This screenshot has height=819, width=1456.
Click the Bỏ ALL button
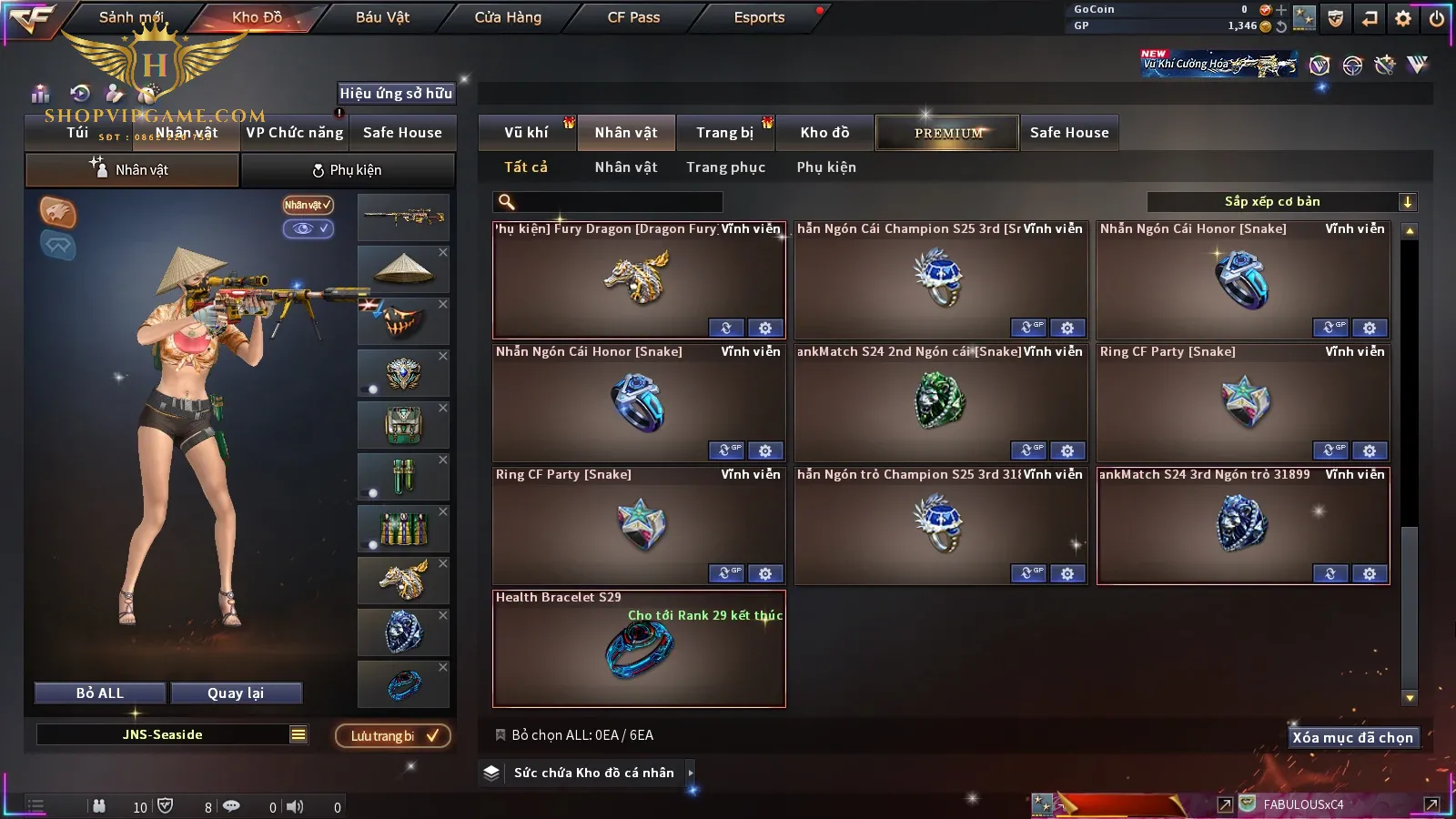(100, 693)
